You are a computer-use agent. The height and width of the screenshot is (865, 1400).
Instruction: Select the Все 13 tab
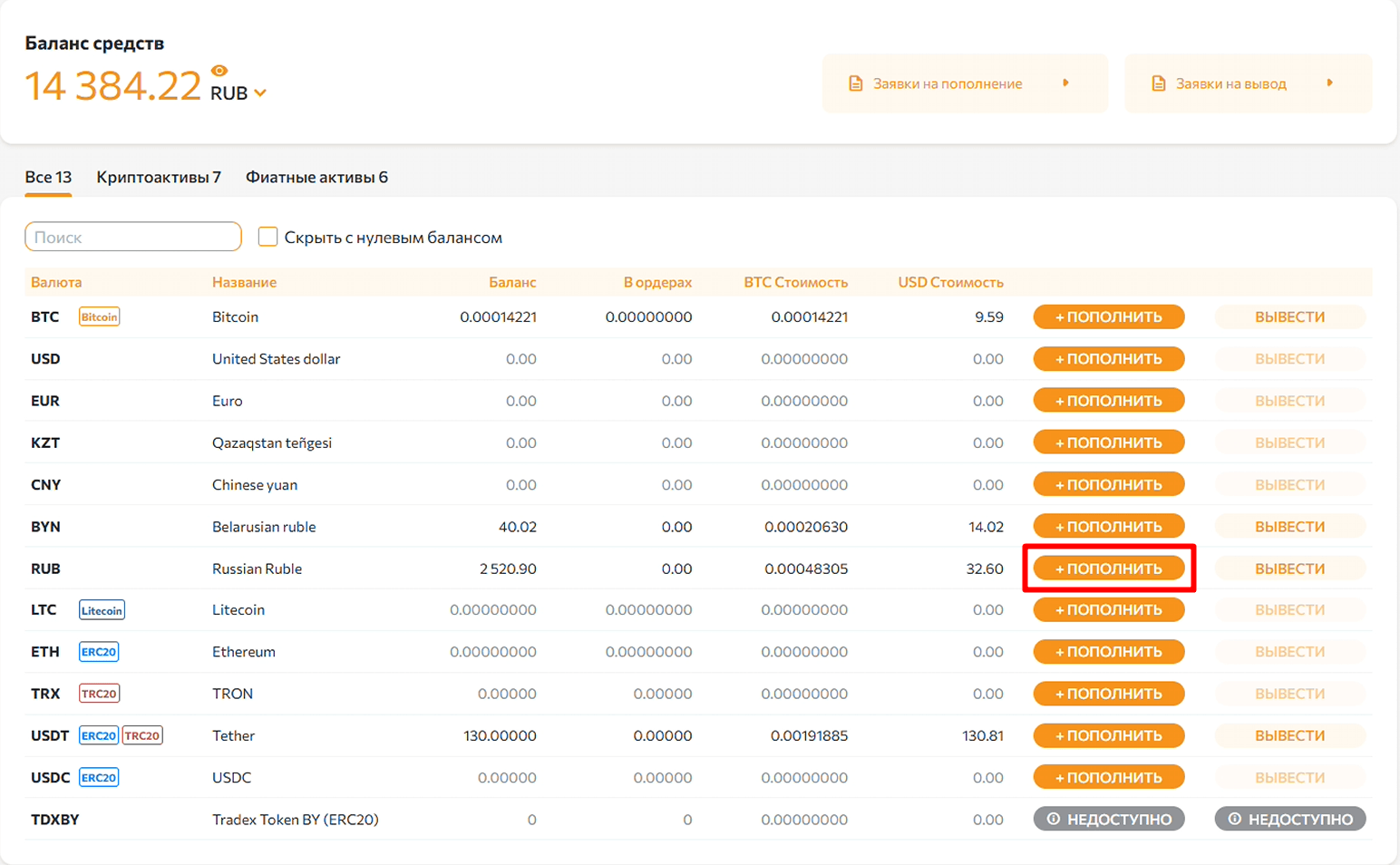click(x=48, y=177)
